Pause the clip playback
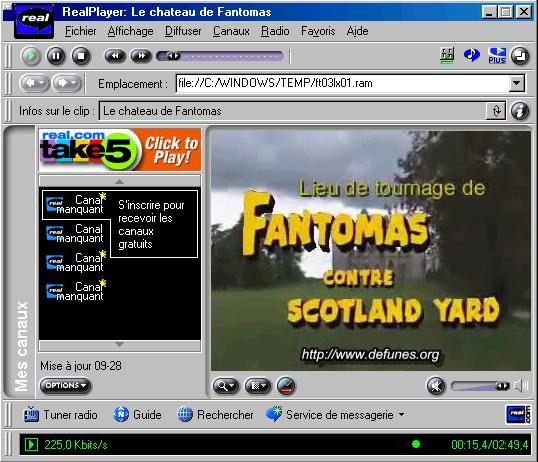The width and height of the screenshot is (538, 462). pyautogui.click(x=56, y=56)
